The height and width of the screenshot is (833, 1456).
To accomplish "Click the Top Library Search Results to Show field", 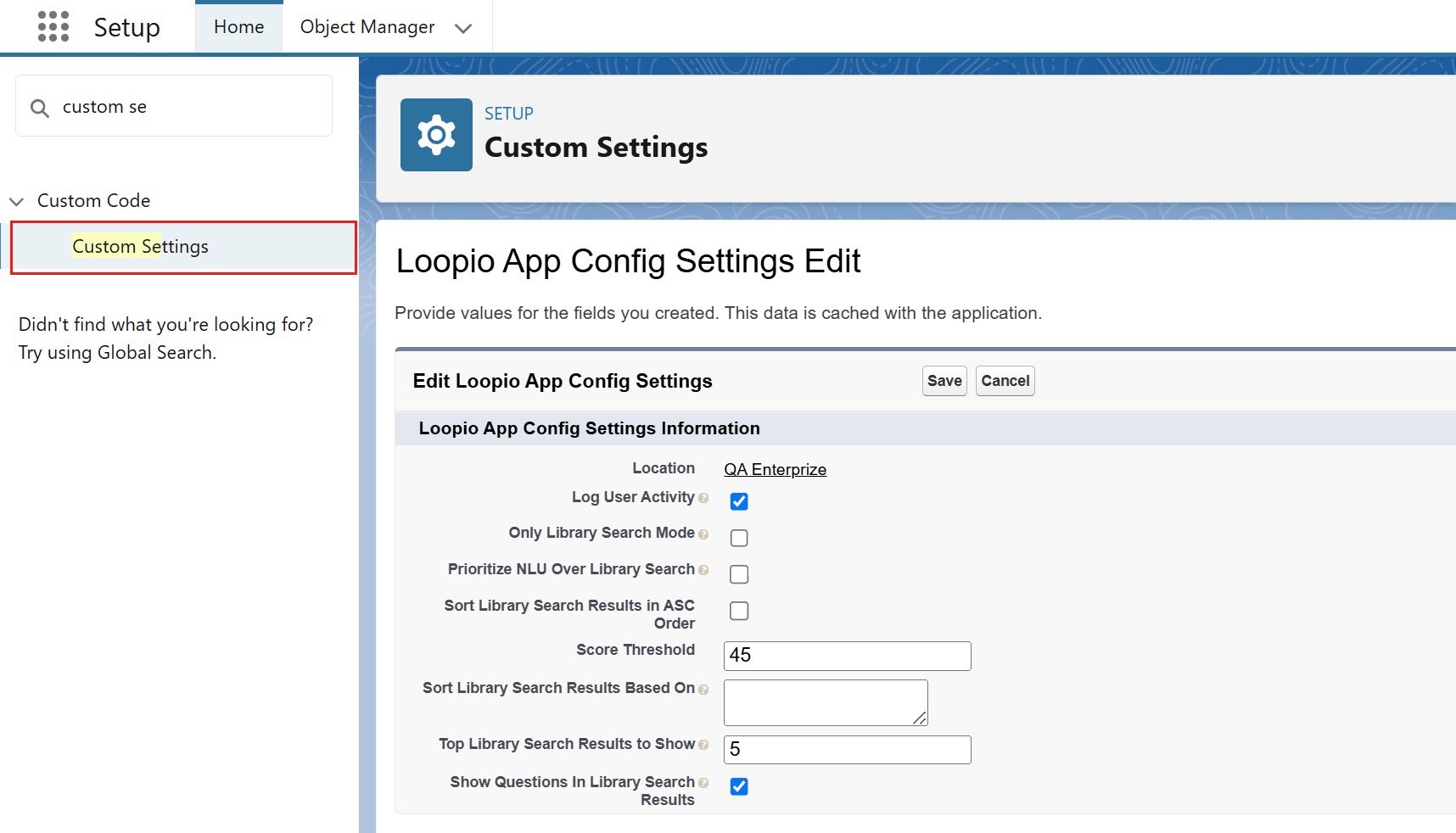I will click(848, 750).
